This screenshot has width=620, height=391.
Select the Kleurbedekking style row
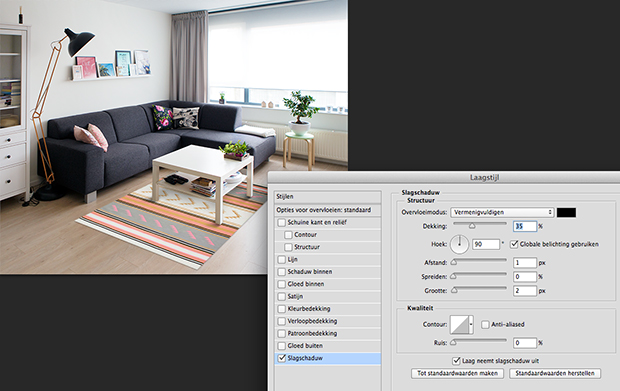[x=328, y=309]
